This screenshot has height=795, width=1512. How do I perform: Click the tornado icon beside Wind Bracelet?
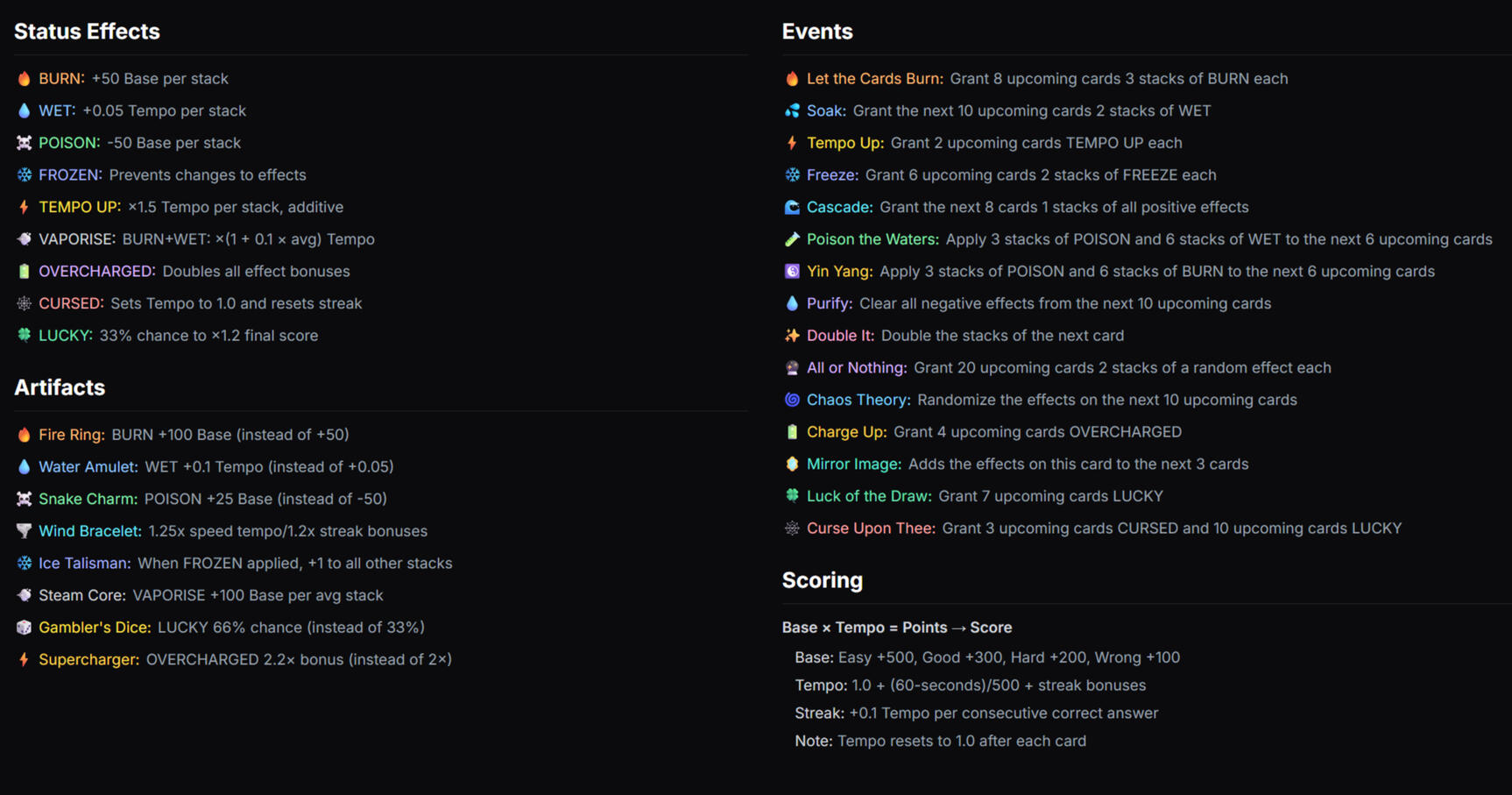pyautogui.click(x=24, y=531)
